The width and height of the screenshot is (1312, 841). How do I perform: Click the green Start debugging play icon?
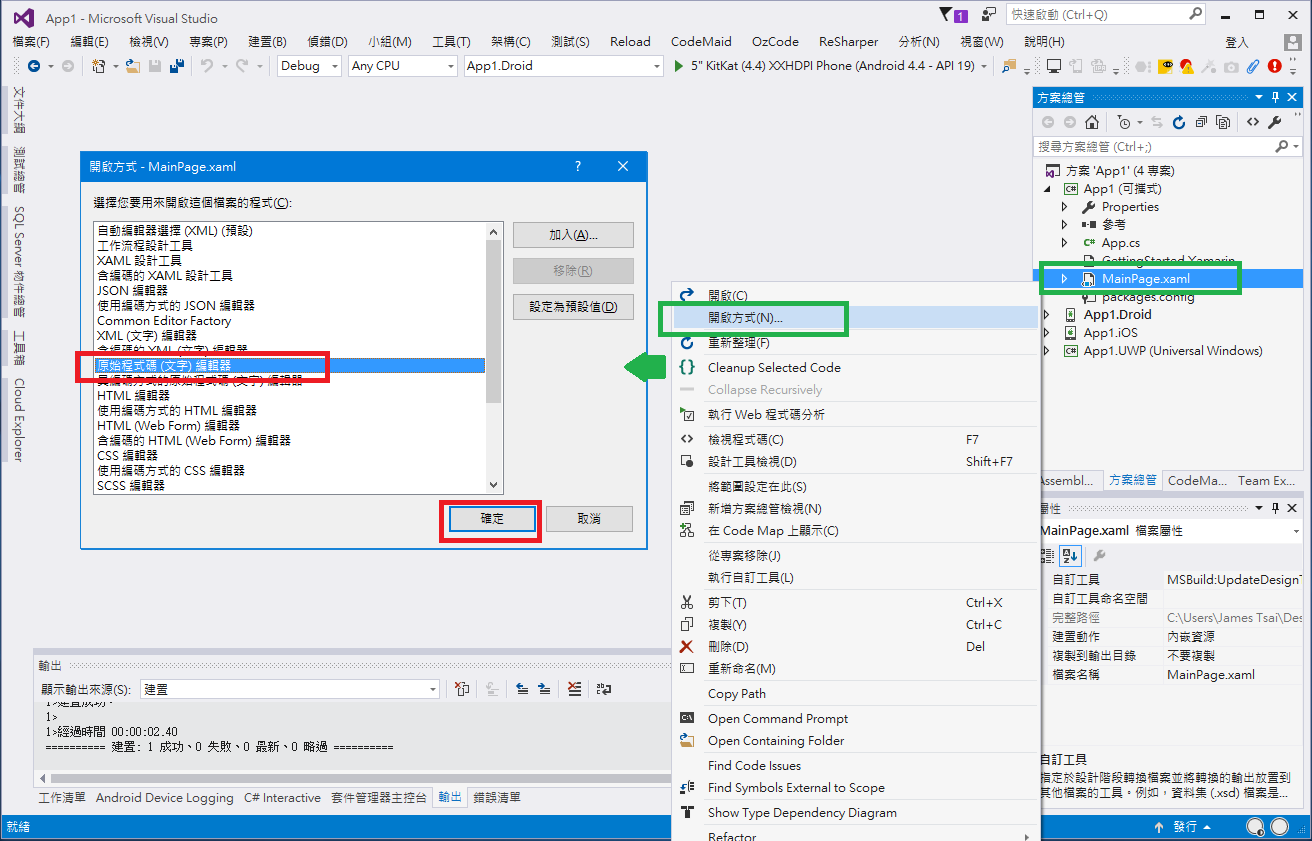click(x=680, y=66)
